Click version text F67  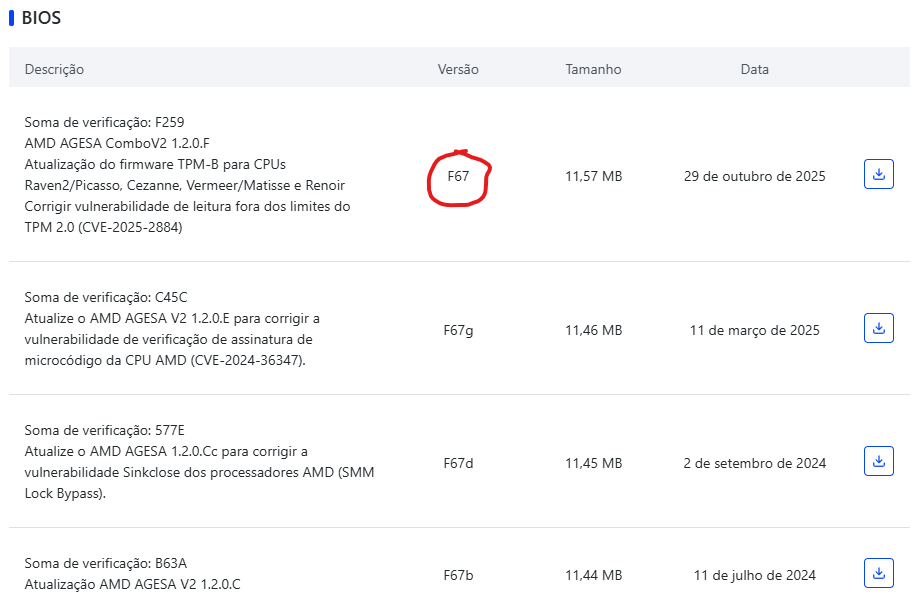click(458, 176)
